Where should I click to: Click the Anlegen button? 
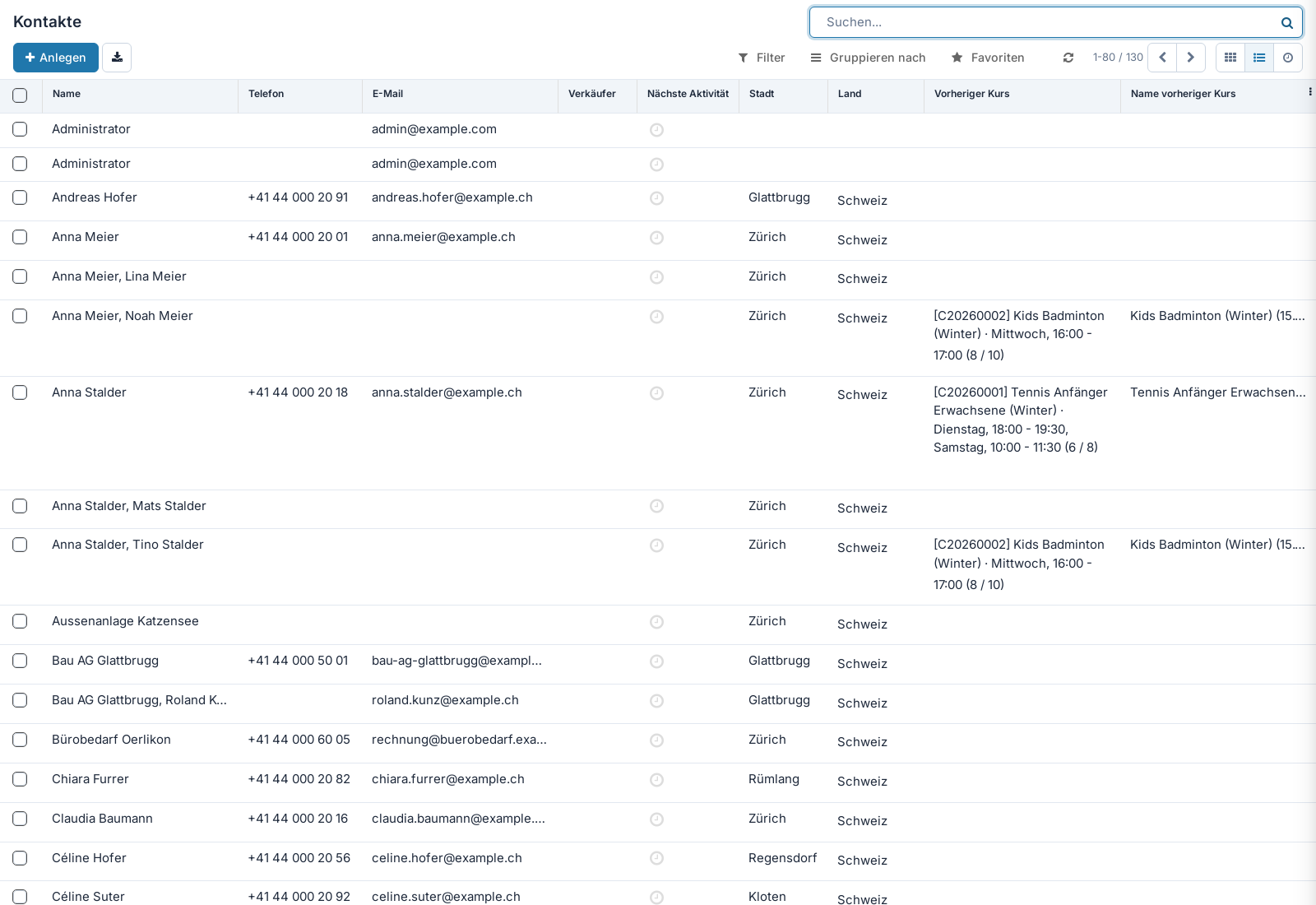coord(56,58)
